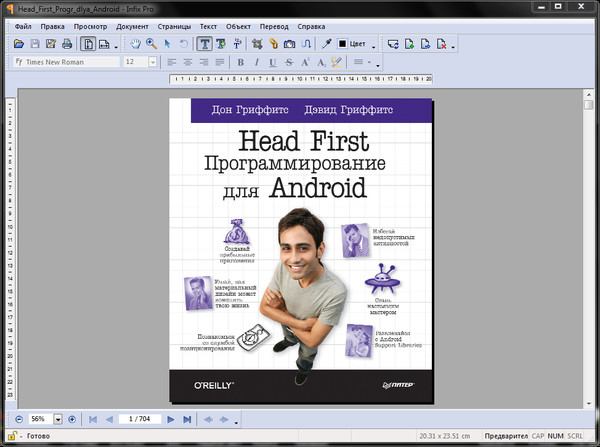Open the Файл menu

pos(23,25)
